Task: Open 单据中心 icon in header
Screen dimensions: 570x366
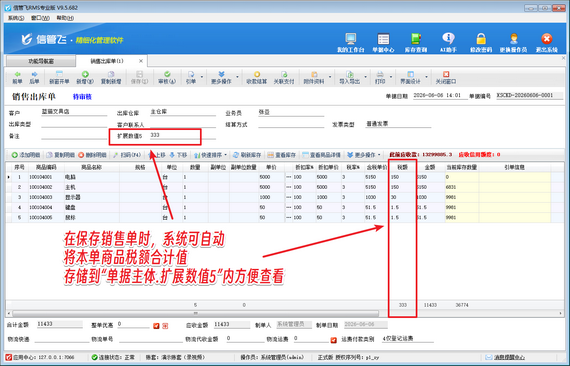Action: tap(383, 43)
